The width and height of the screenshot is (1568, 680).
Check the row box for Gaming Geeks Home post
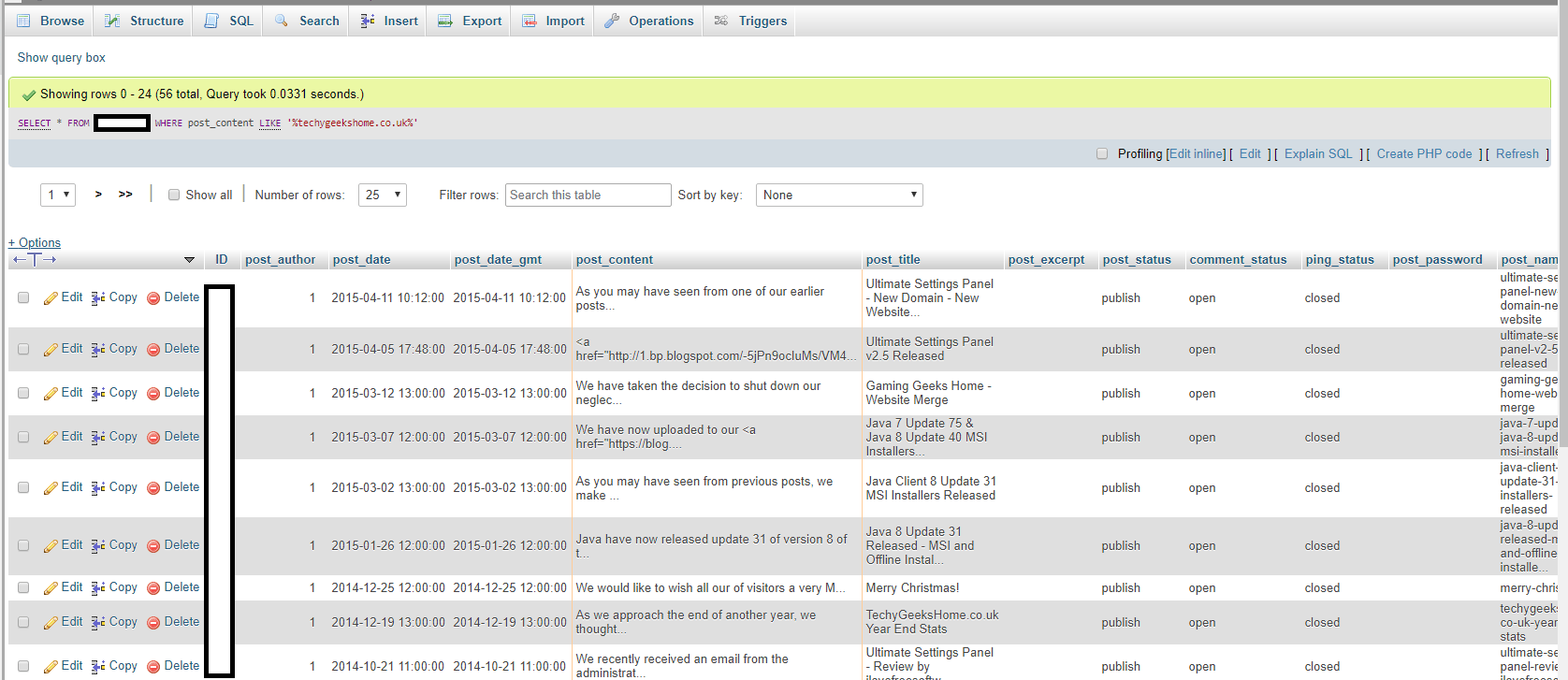[23, 393]
